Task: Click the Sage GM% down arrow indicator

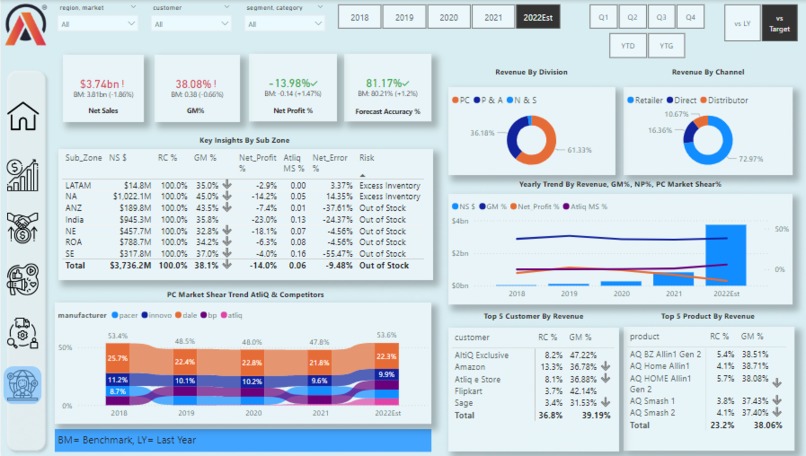Action: [x=606, y=402]
